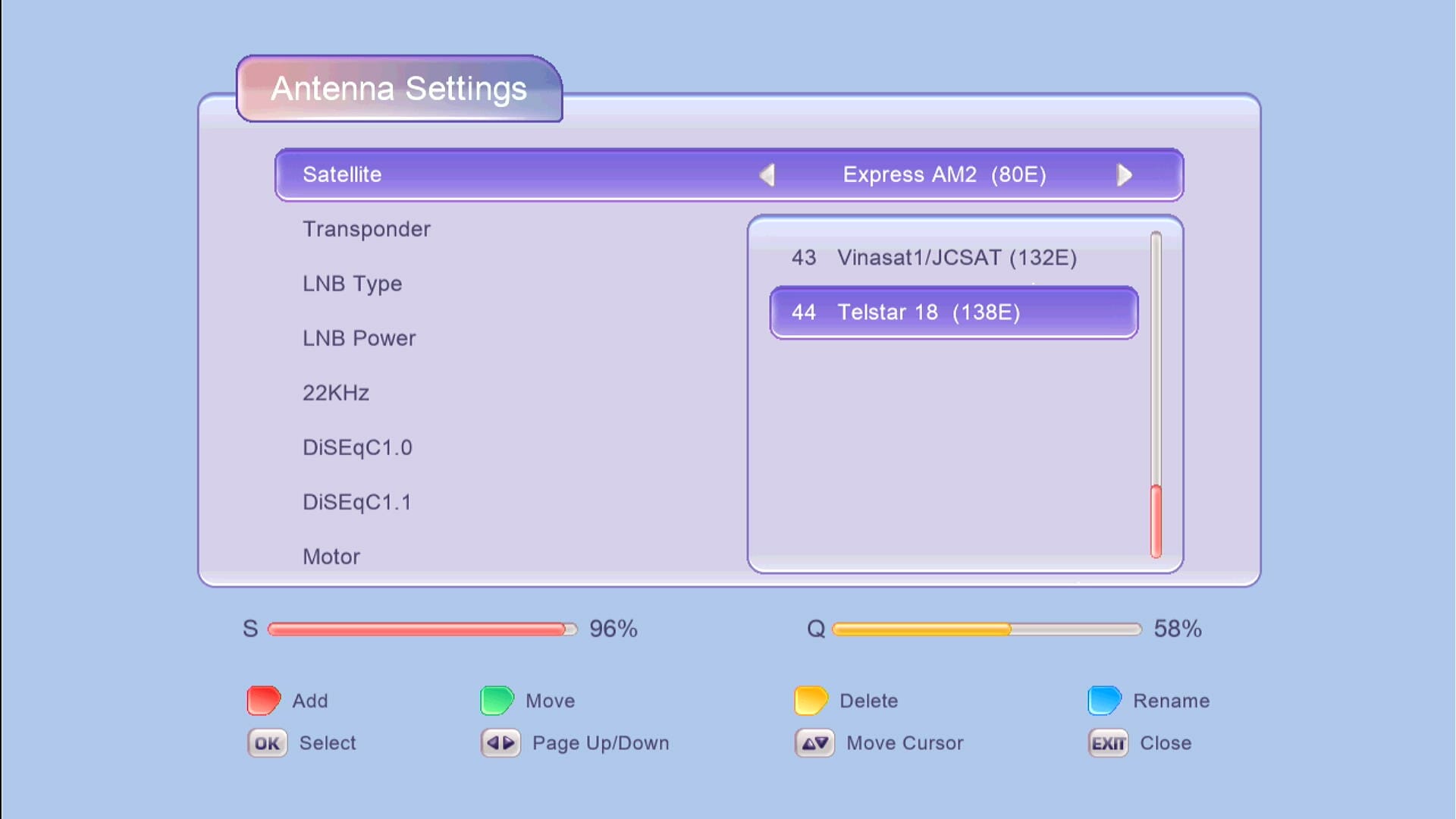Viewport: 1456px width, 819px height.
Task: Click right arrow beside Express AM2
Action: click(1125, 175)
